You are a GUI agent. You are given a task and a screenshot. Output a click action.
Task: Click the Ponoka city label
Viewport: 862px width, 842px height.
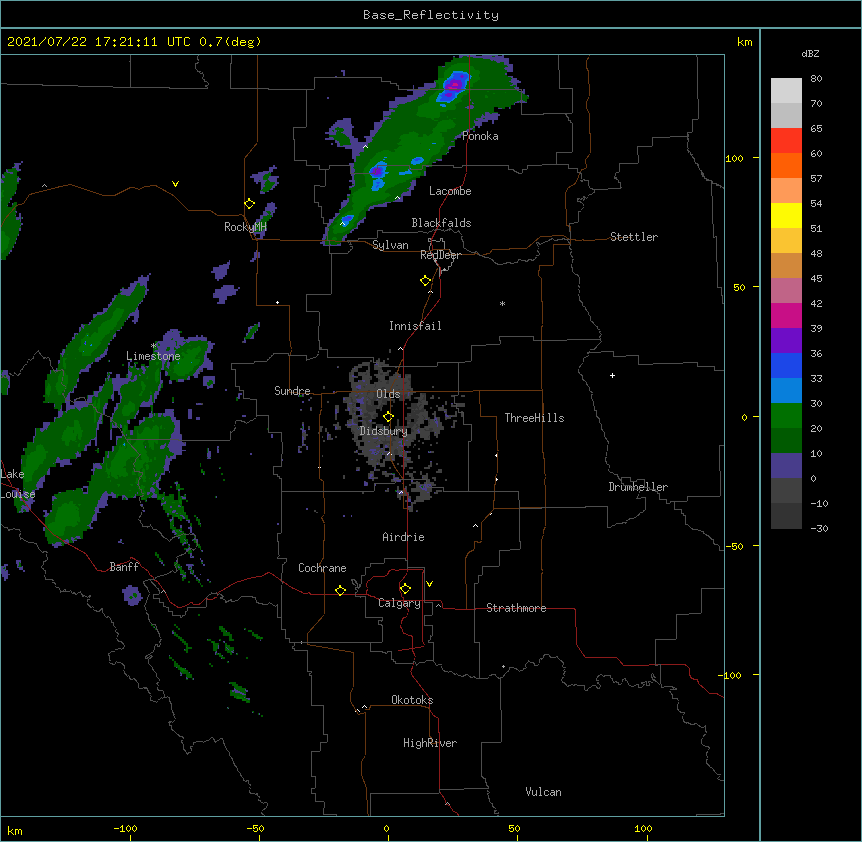pyautogui.click(x=480, y=136)
